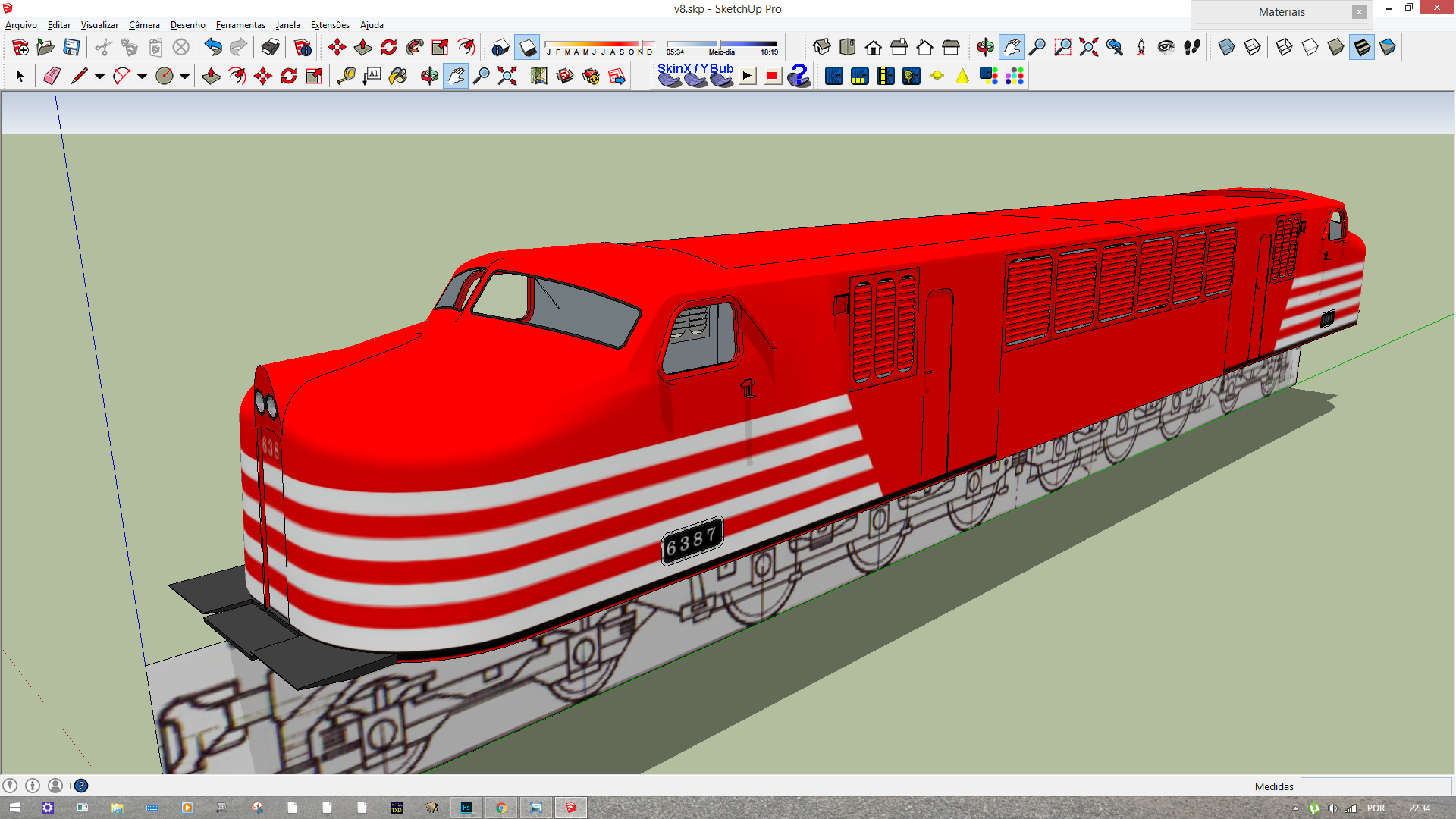The image size is (1456, 819).
Task: Open the Add Location map tool
Action: click(x=539, y=76)
